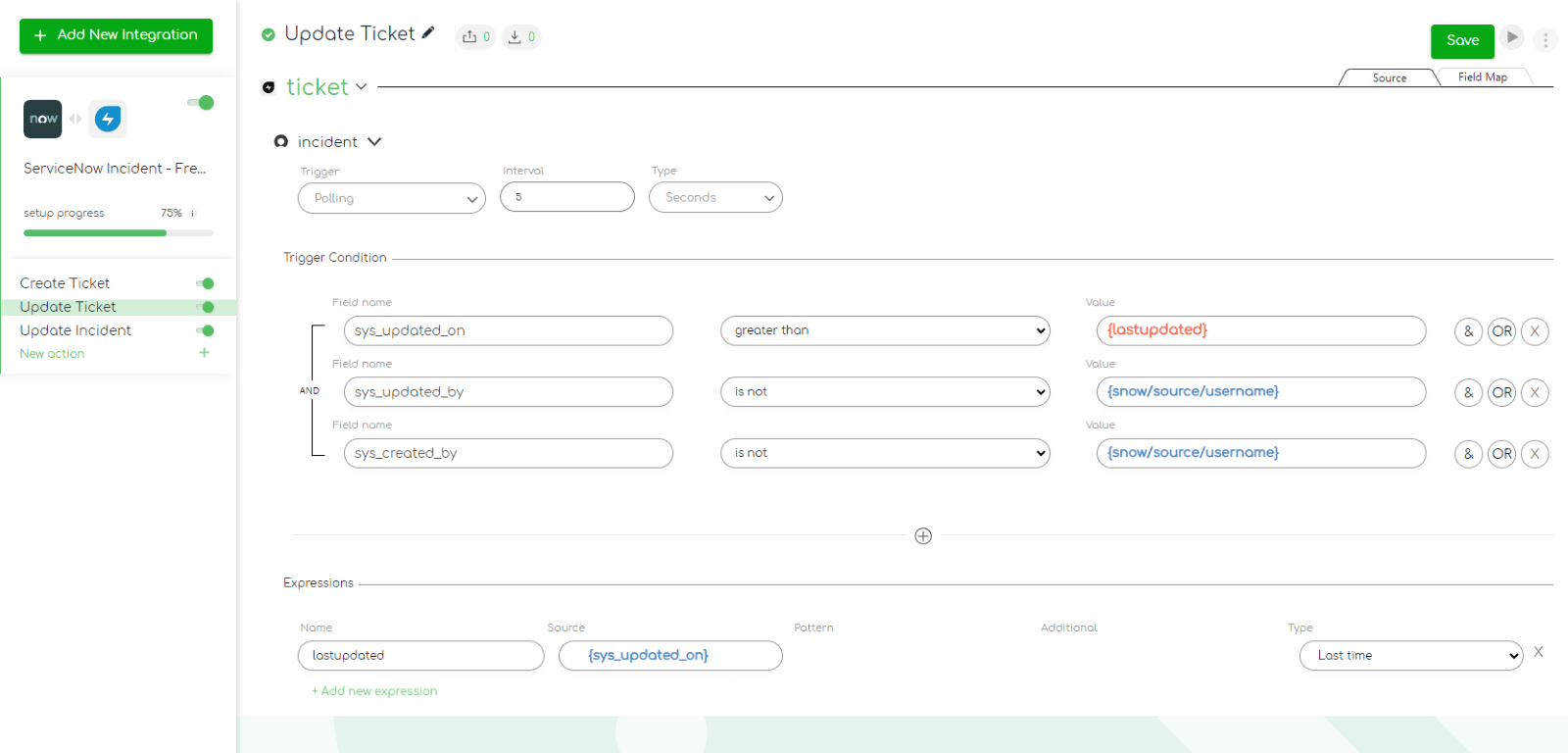Select Create Ticket in sidebar

(x=65, y=283)
